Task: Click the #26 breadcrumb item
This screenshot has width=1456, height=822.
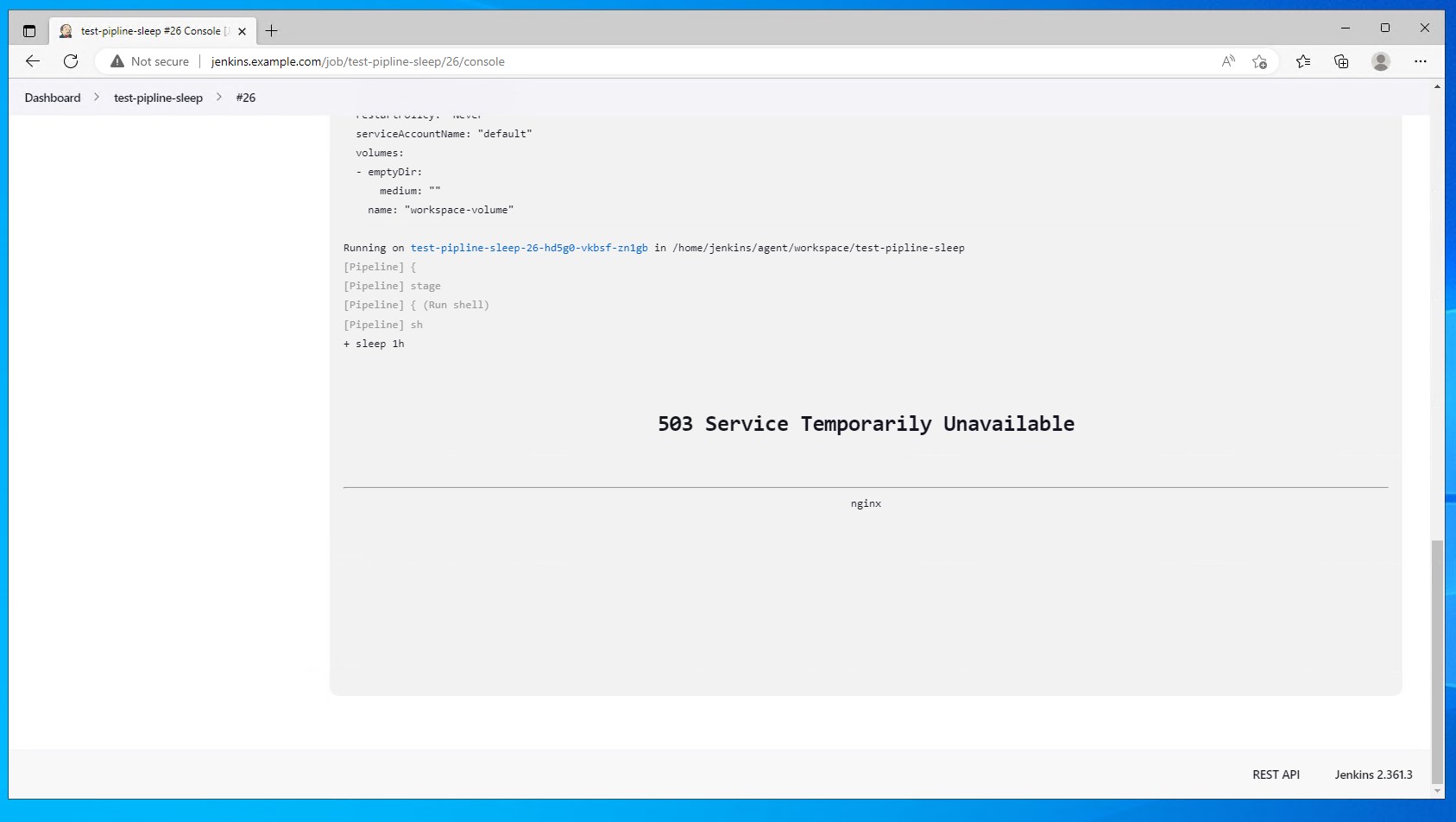Action: [246, 98]
